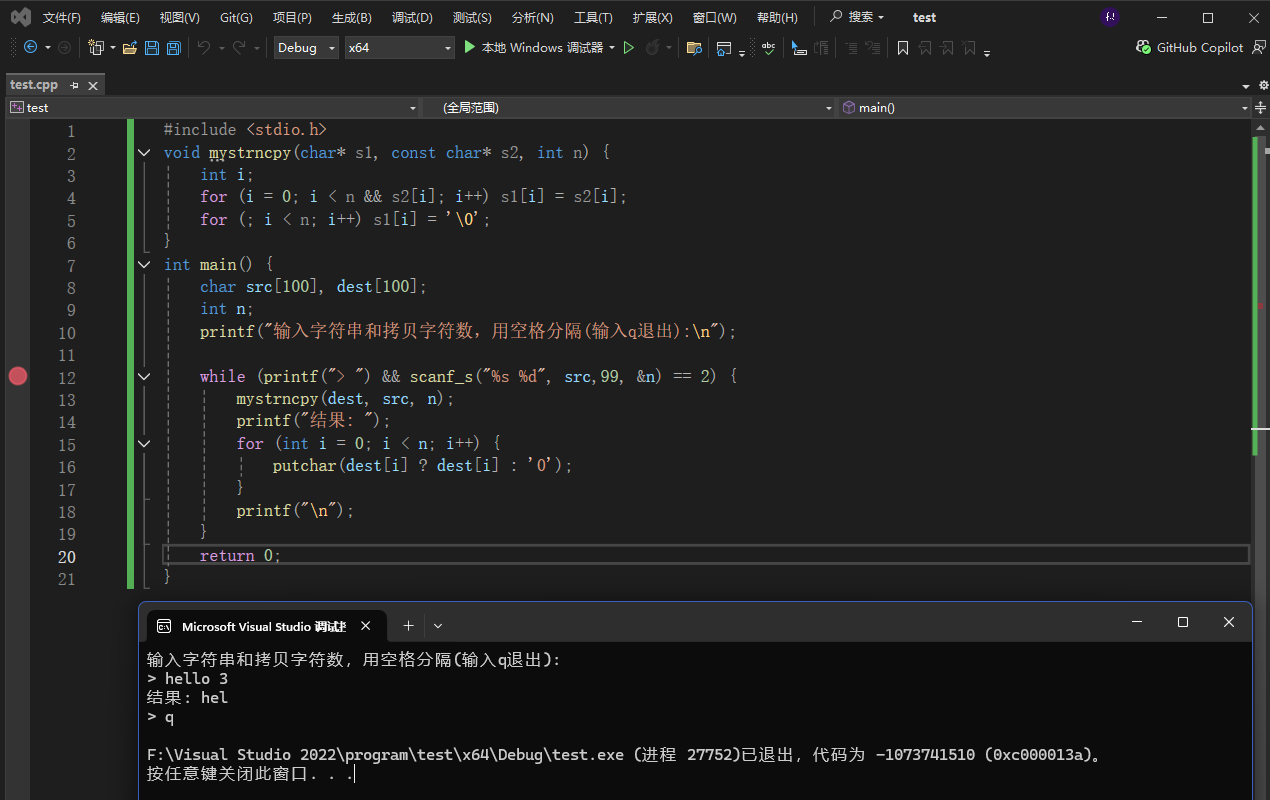Close the test.cpp editor tab
1270x800 pixels.
coord(93,86)
